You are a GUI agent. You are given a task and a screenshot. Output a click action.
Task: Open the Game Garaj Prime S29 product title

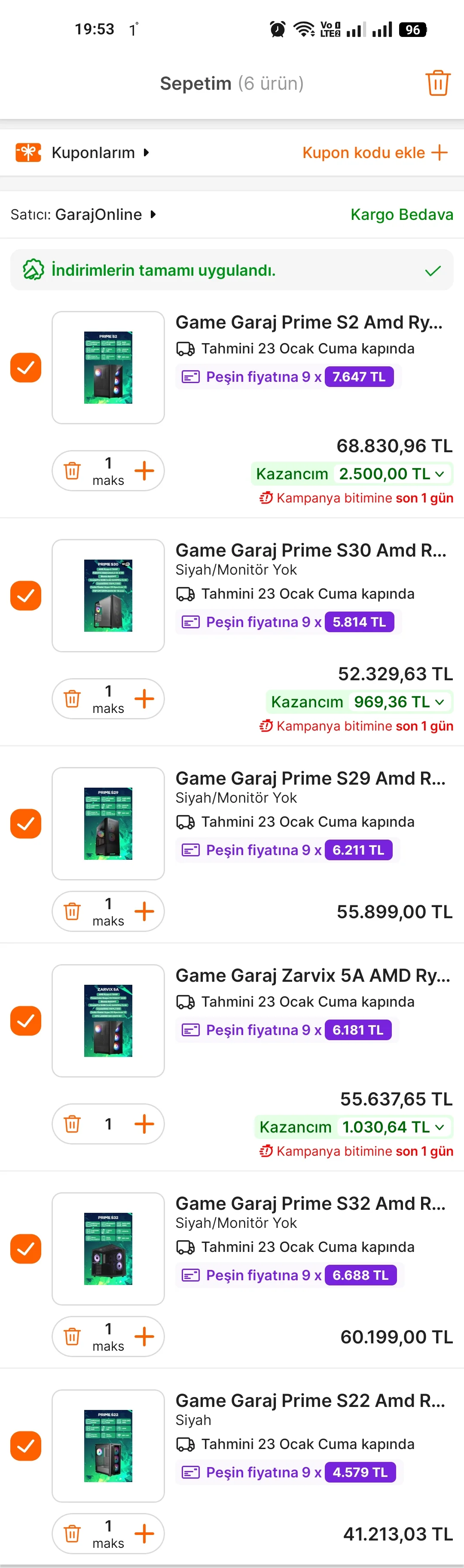(310, 778)
